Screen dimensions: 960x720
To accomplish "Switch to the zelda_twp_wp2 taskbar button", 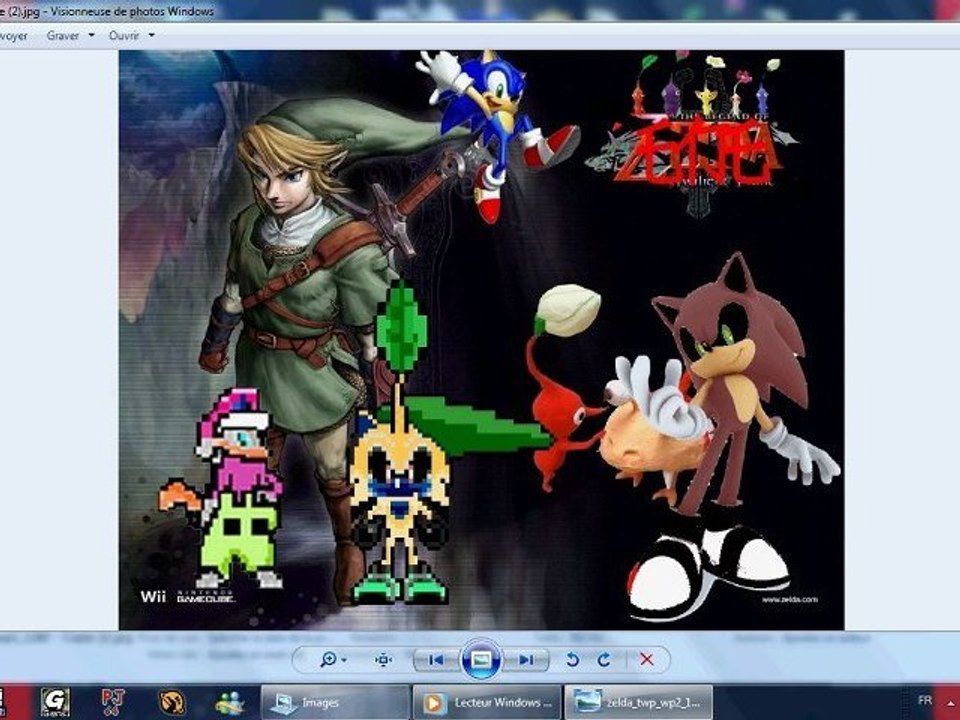I will tap(639, 702).
